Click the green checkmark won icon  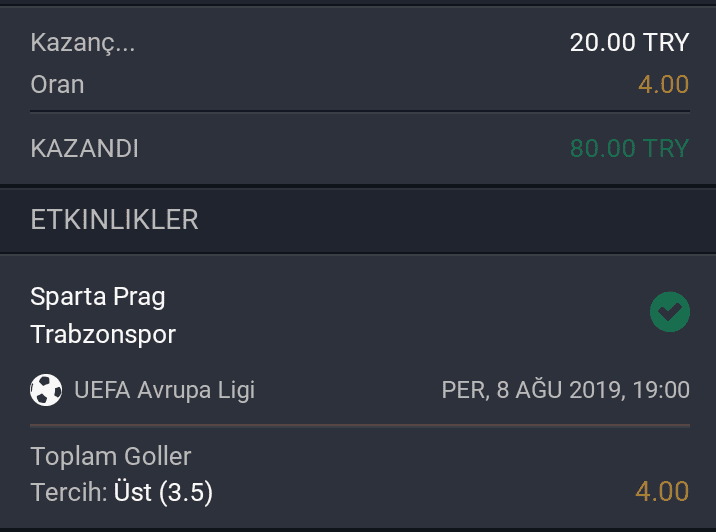670,312
